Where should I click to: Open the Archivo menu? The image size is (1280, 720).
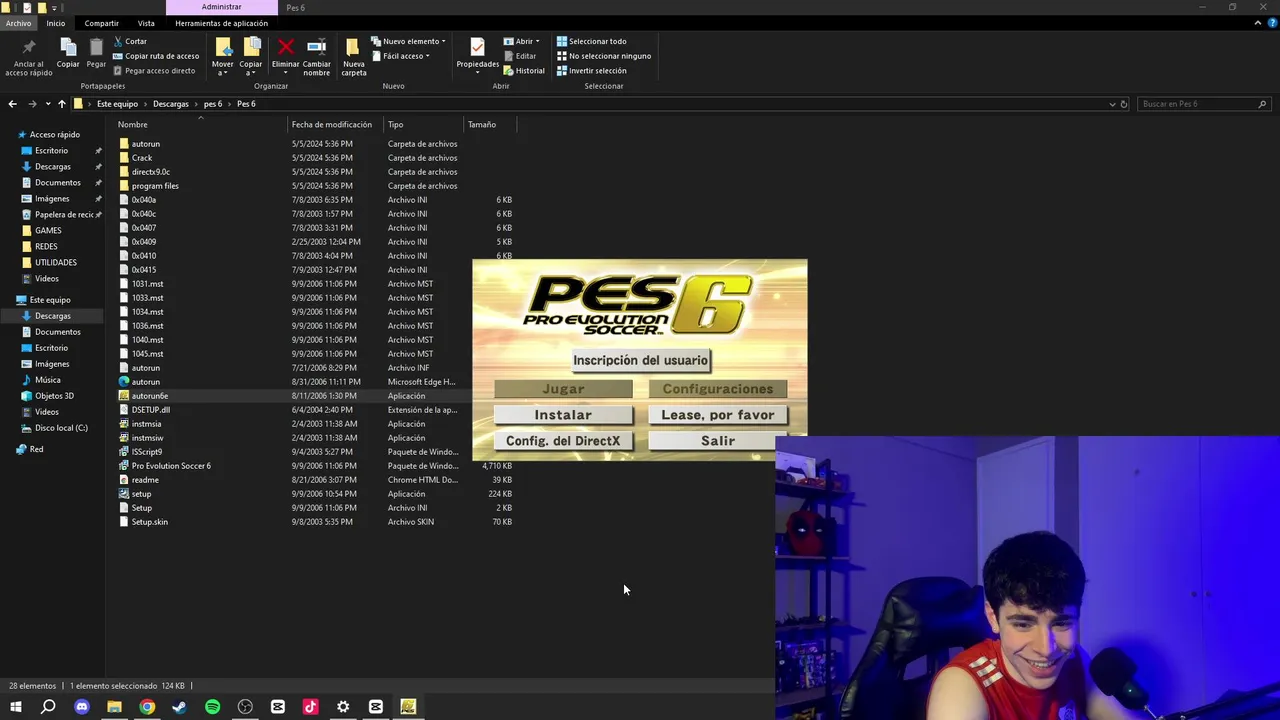click(18, 23)
